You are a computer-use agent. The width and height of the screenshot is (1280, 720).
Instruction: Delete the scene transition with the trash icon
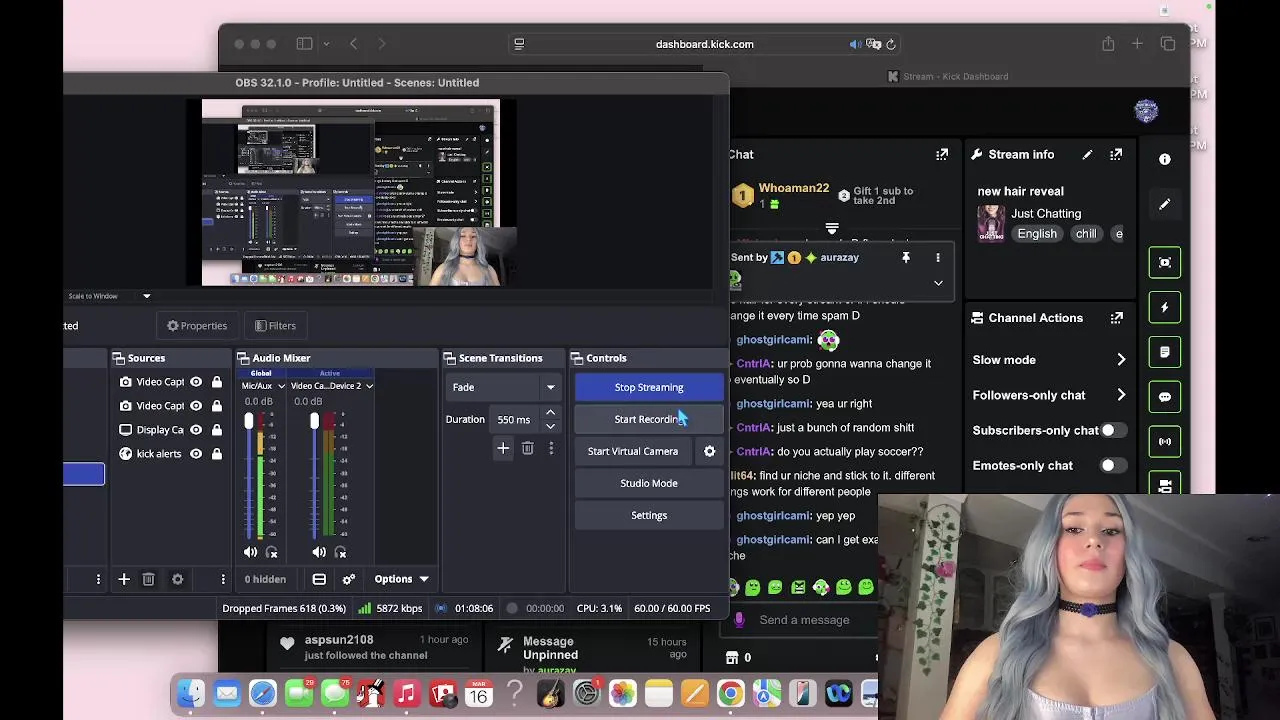click(527, 449)
